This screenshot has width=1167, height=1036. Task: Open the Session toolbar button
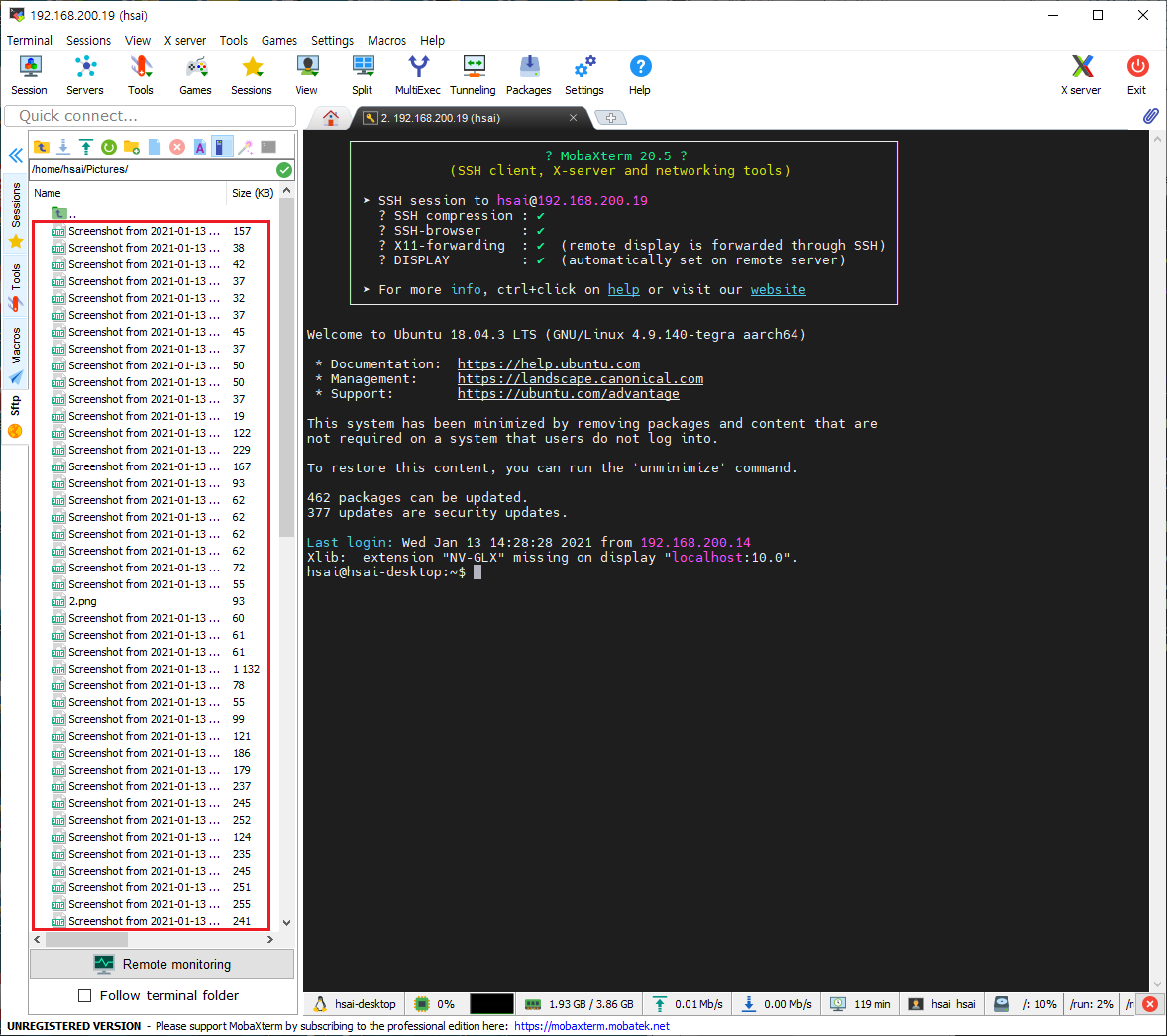(x=29, y=75)
